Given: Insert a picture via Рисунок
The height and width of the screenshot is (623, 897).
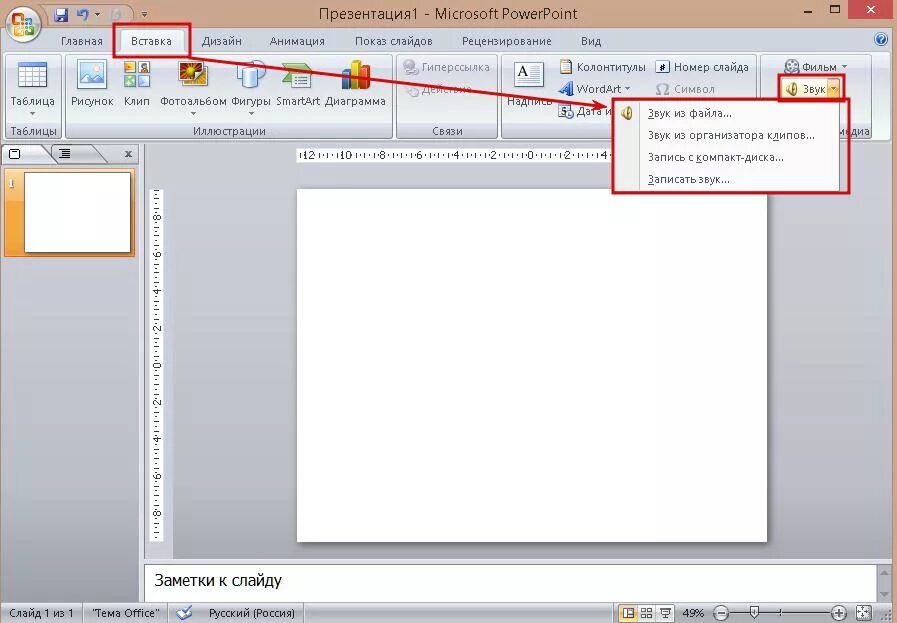Looking at the screenshot, I should point(92,84).
